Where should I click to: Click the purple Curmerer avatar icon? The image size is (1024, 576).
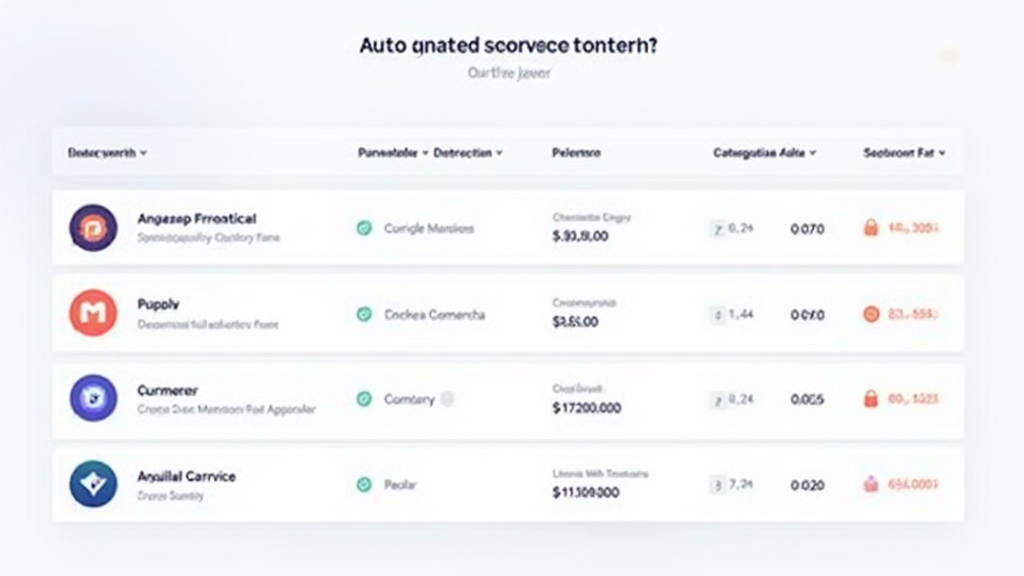(93, 399)
